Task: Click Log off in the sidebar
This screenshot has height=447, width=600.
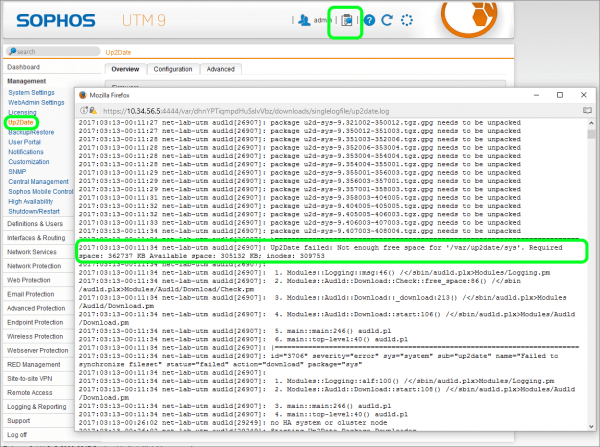Action: 17,435
